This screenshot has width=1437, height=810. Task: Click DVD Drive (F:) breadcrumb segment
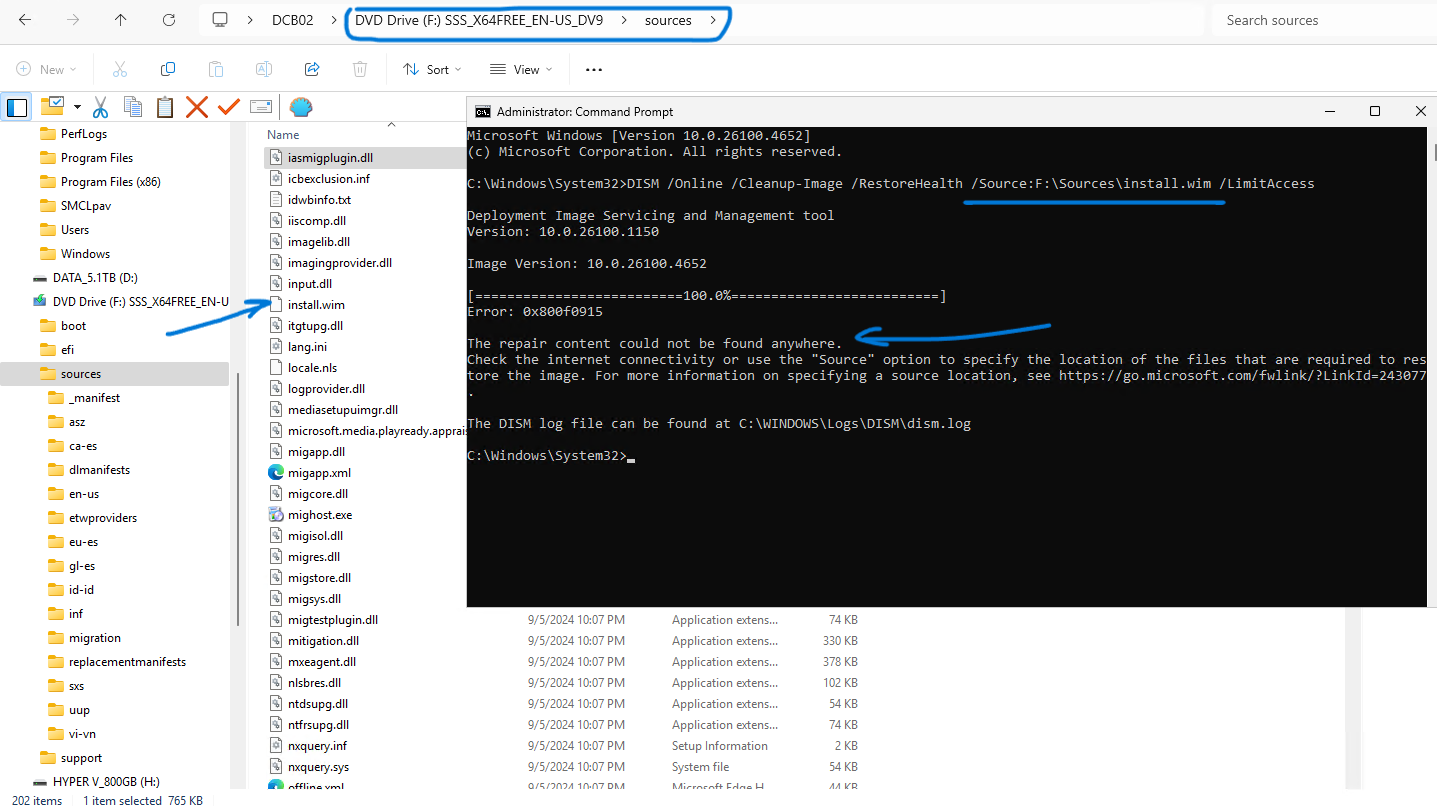pos(479,20)
